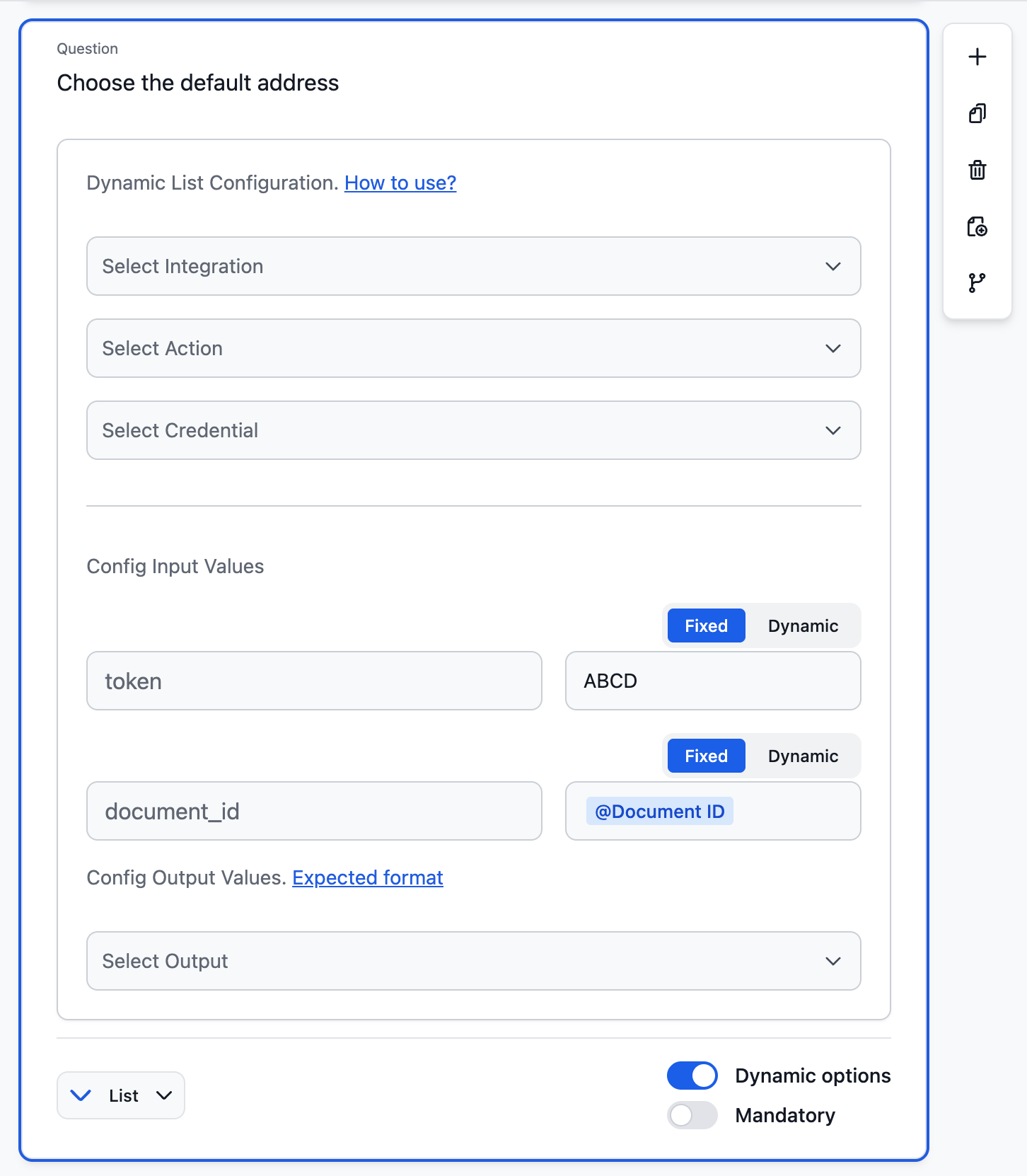Open the Select Output dropdown
The height and width of the screenshot is (1176, 1027).
click(x=473, y=961)
